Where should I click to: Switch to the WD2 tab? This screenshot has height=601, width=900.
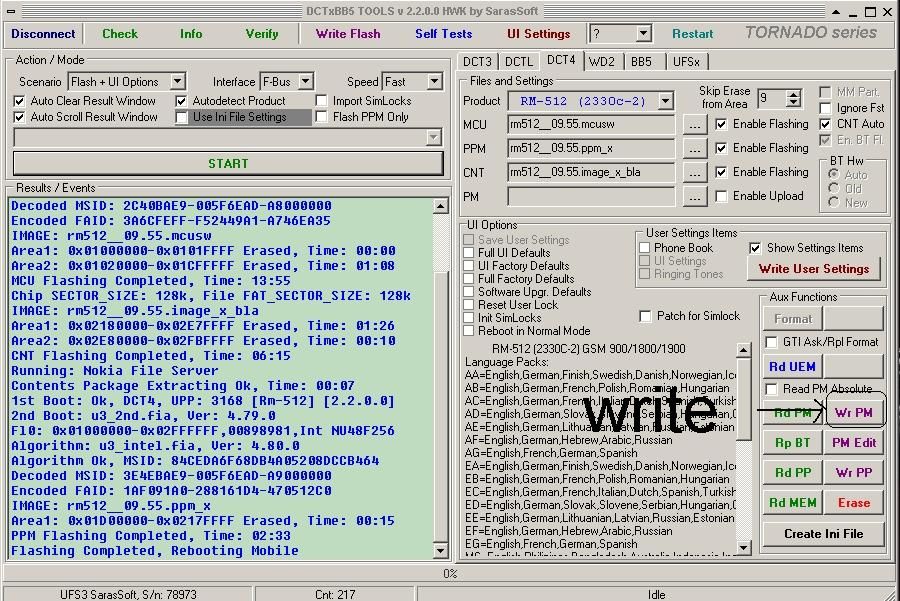(x=602, y=62)
